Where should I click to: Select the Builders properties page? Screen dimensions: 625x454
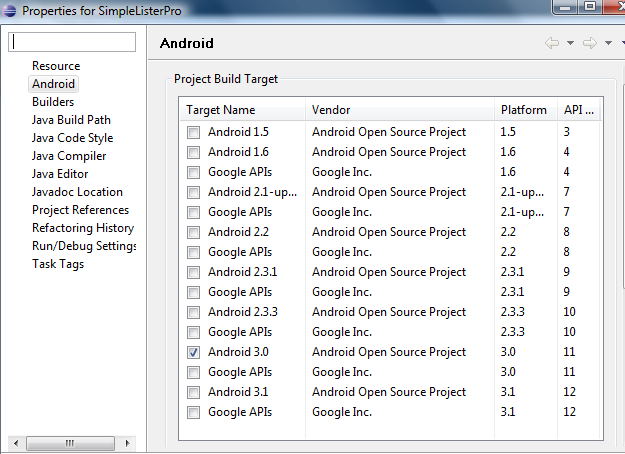point(53,102)
